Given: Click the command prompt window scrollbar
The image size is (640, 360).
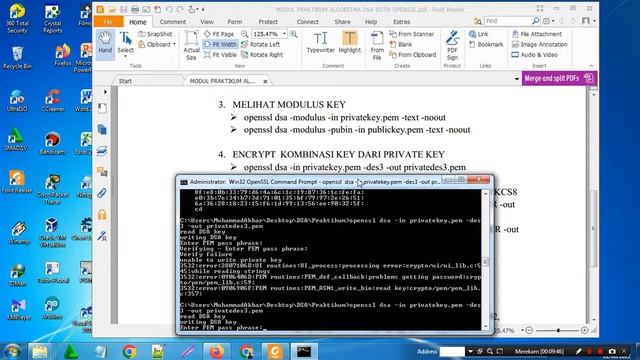Looking at the screenshot, I should pyautogui.click(x=485, y=260).
